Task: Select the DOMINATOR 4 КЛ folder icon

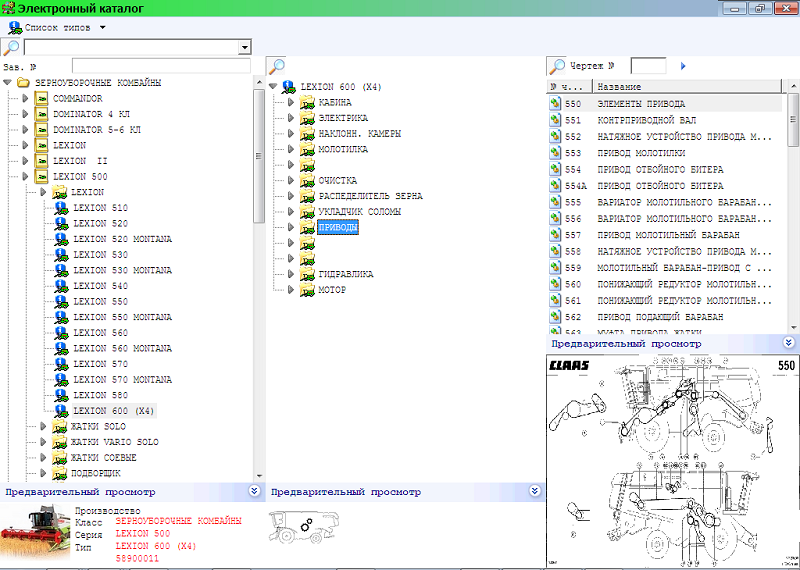Action: coord(41,114)
